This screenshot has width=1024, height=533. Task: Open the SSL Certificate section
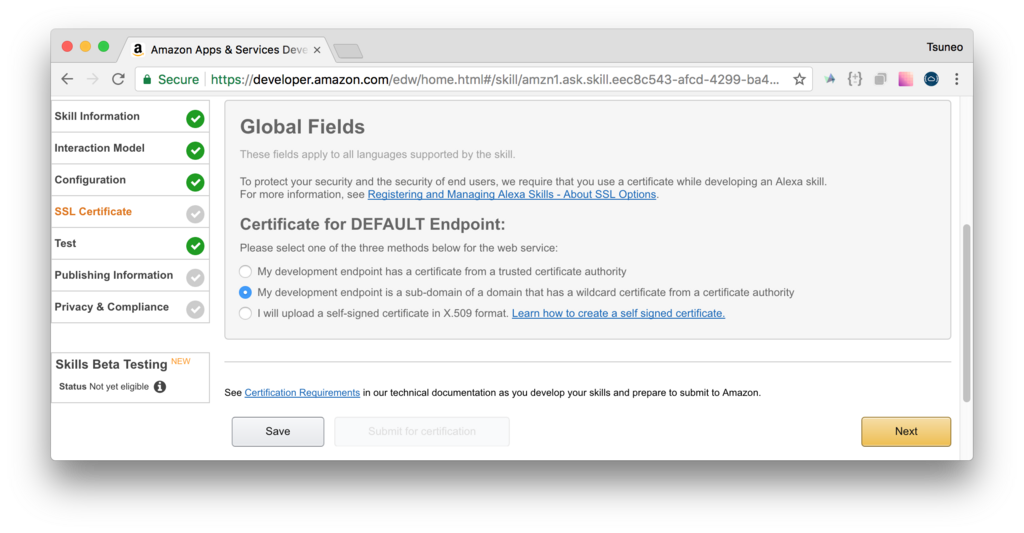(131, 212)
